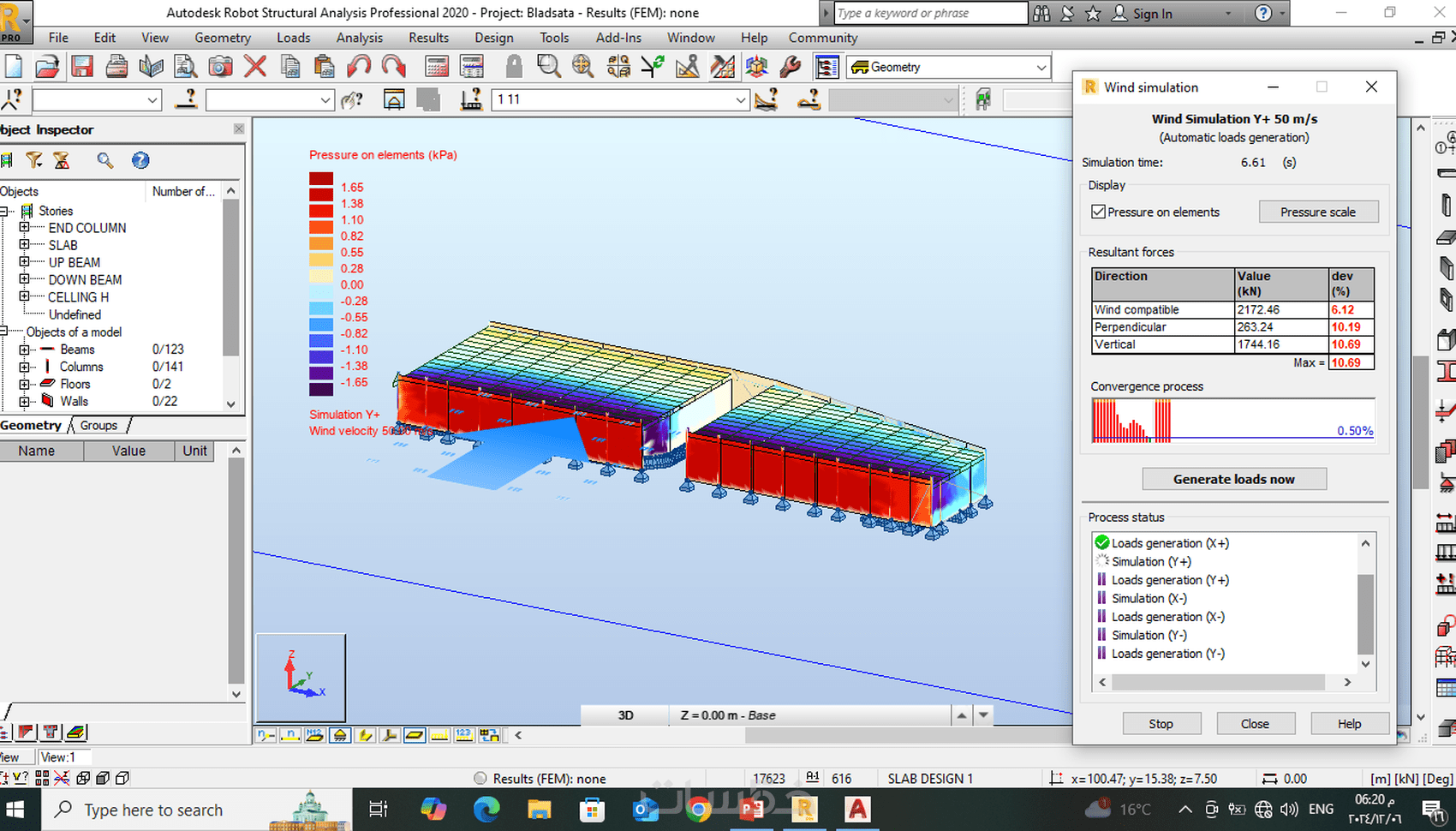The width and height of the screenshot is (1456, 831).
Task: Open the Analysis menu
Action: [359, 38]
